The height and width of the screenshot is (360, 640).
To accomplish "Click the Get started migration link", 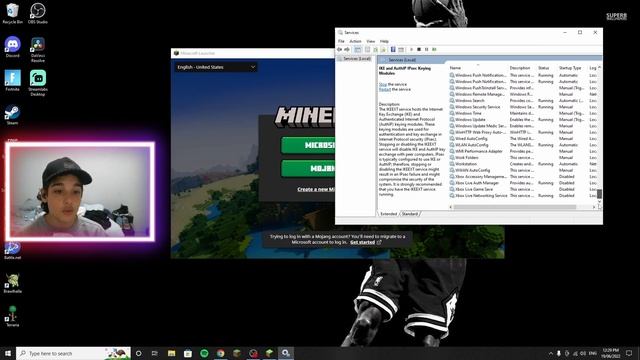I will tap(362, 242).
